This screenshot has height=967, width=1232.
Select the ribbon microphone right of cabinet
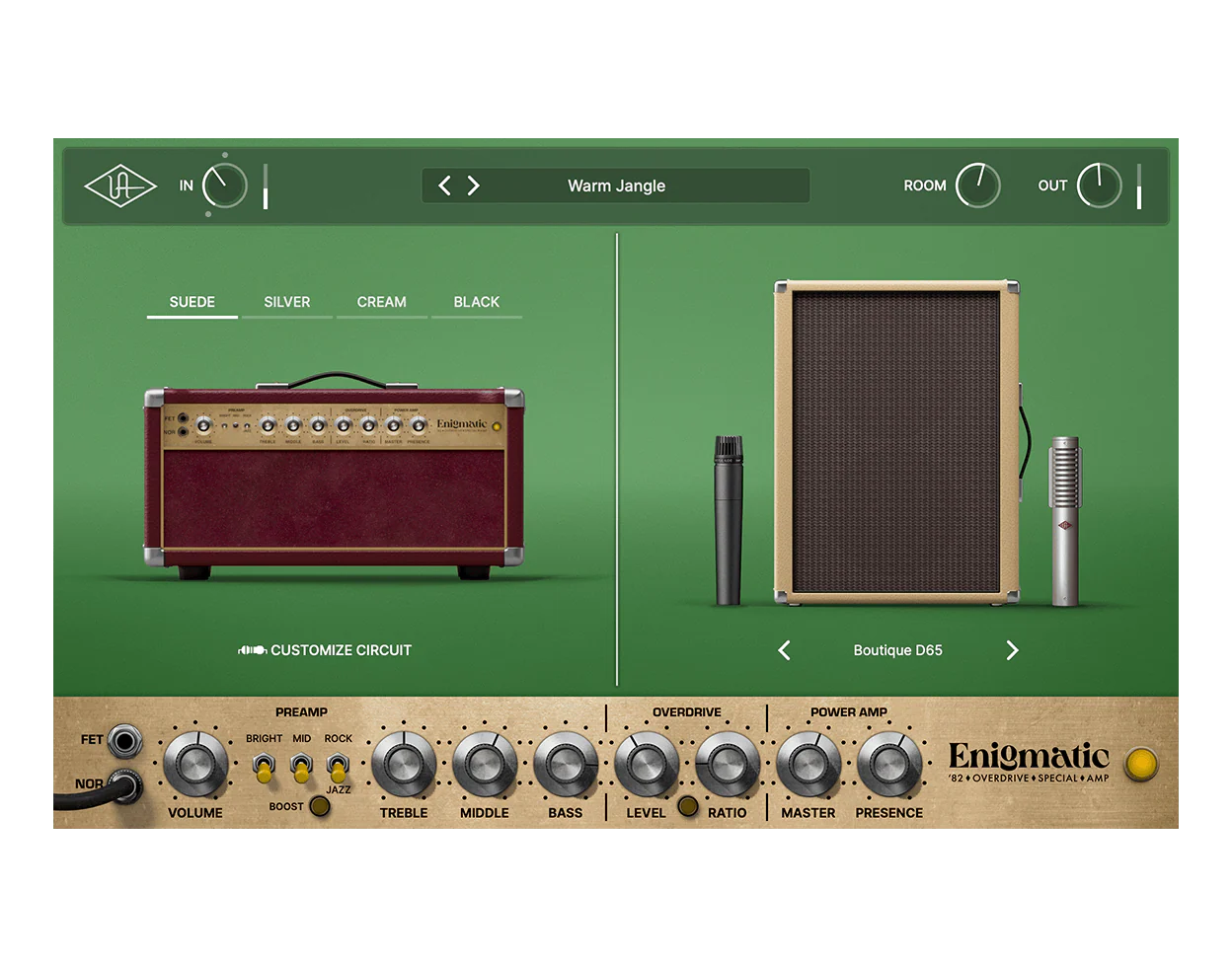[x=1065, y=520]
